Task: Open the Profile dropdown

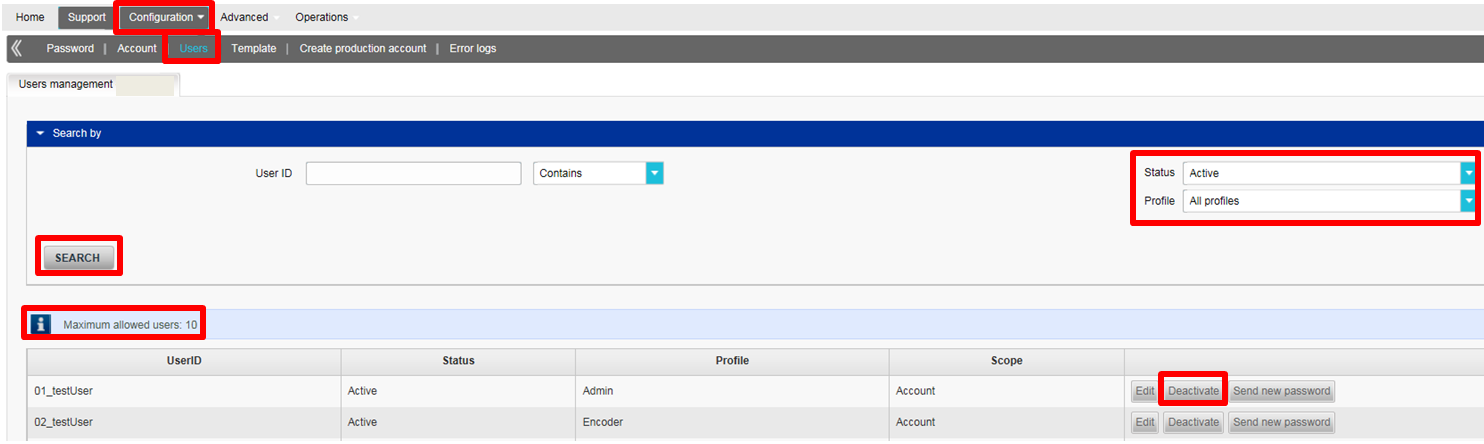Action: tap(1329, 201)
